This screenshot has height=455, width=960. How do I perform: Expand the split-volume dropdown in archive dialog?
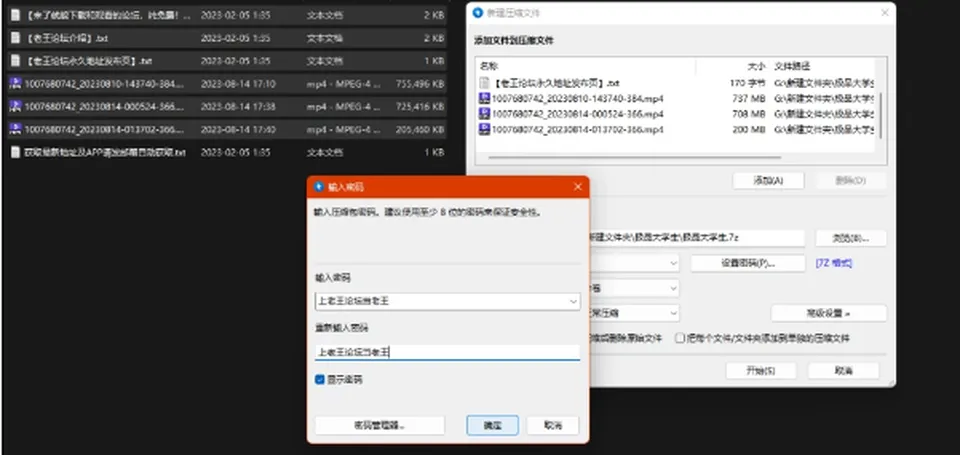[673, 288]
